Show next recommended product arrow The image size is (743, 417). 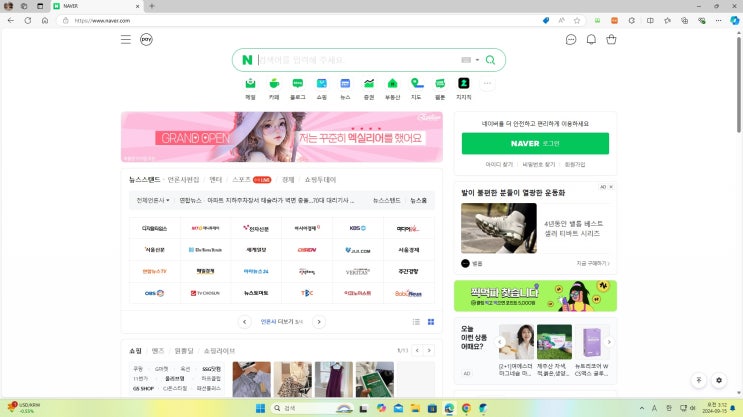609,342
